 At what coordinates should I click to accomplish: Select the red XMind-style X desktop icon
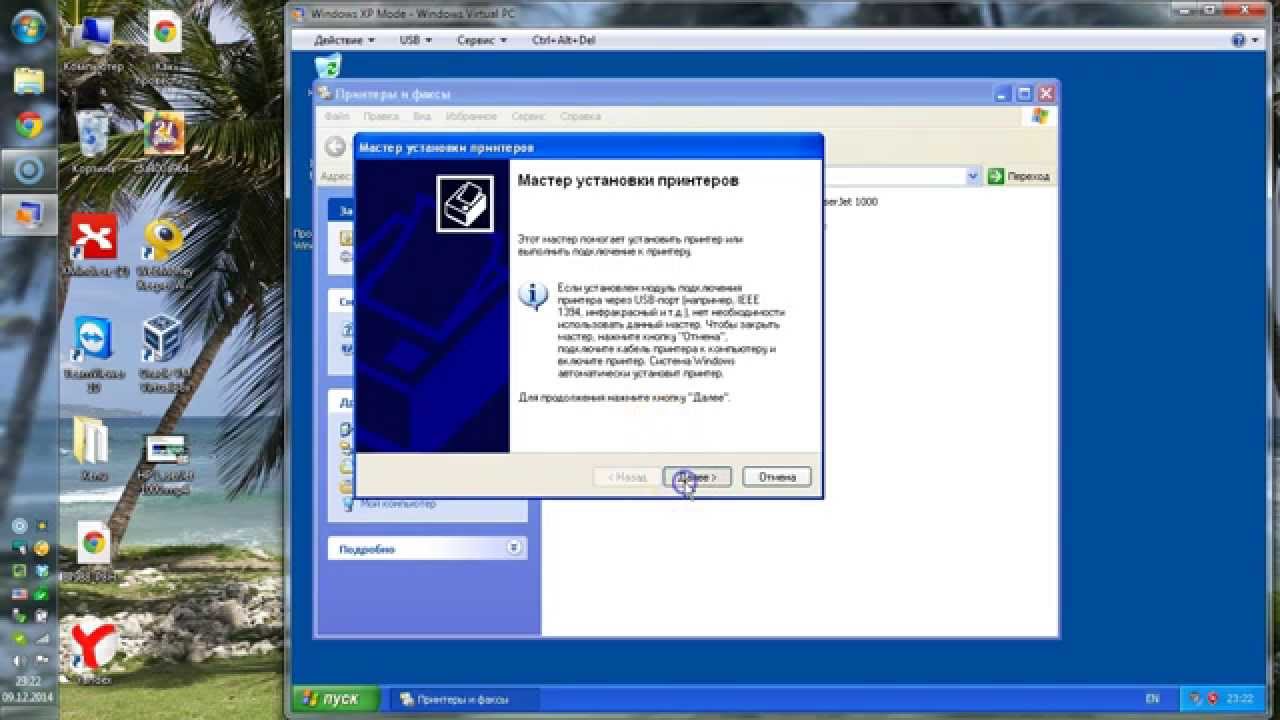point(94,245)
